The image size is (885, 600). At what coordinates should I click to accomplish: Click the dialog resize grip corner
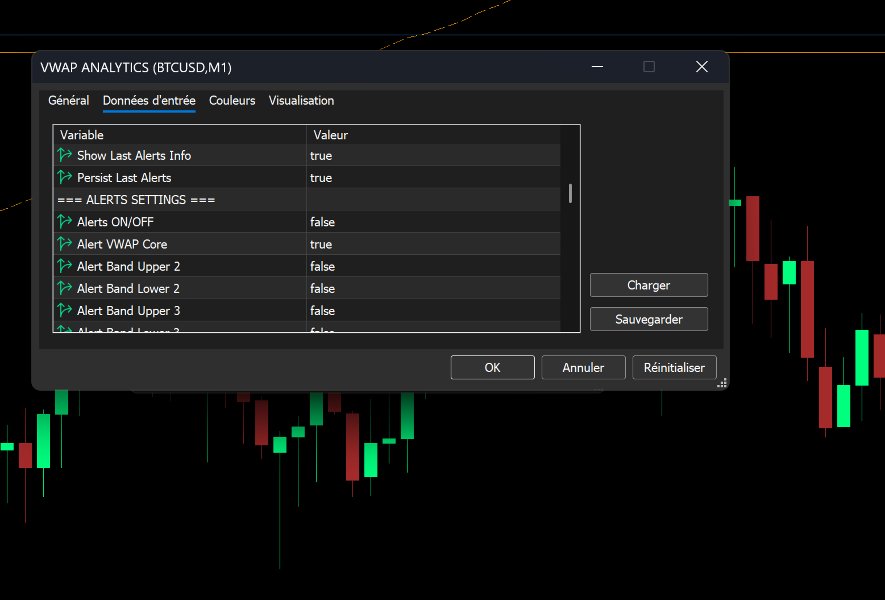pos(722,383)
